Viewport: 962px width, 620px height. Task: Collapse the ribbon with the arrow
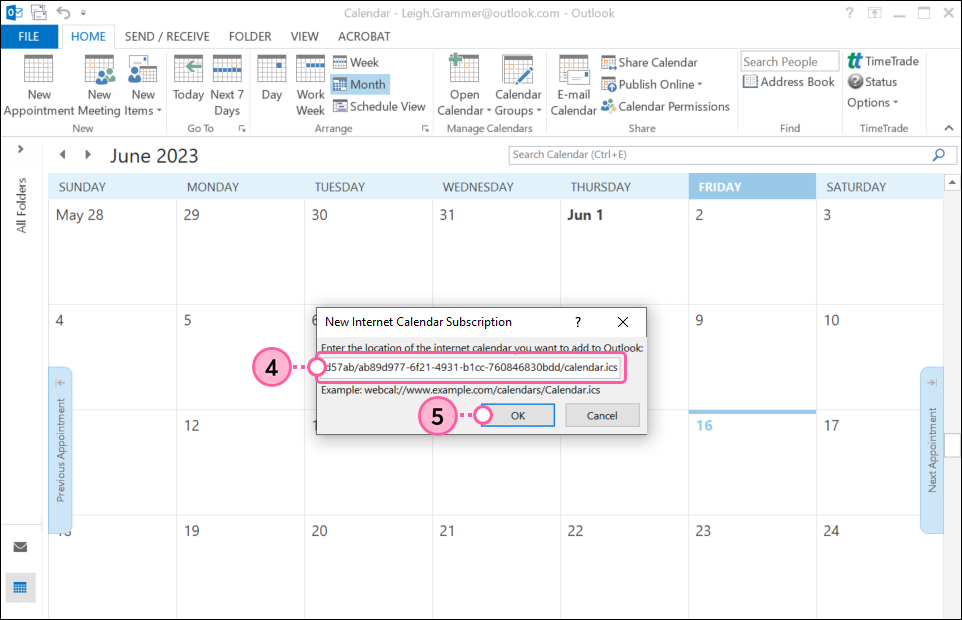click(949, 128)
